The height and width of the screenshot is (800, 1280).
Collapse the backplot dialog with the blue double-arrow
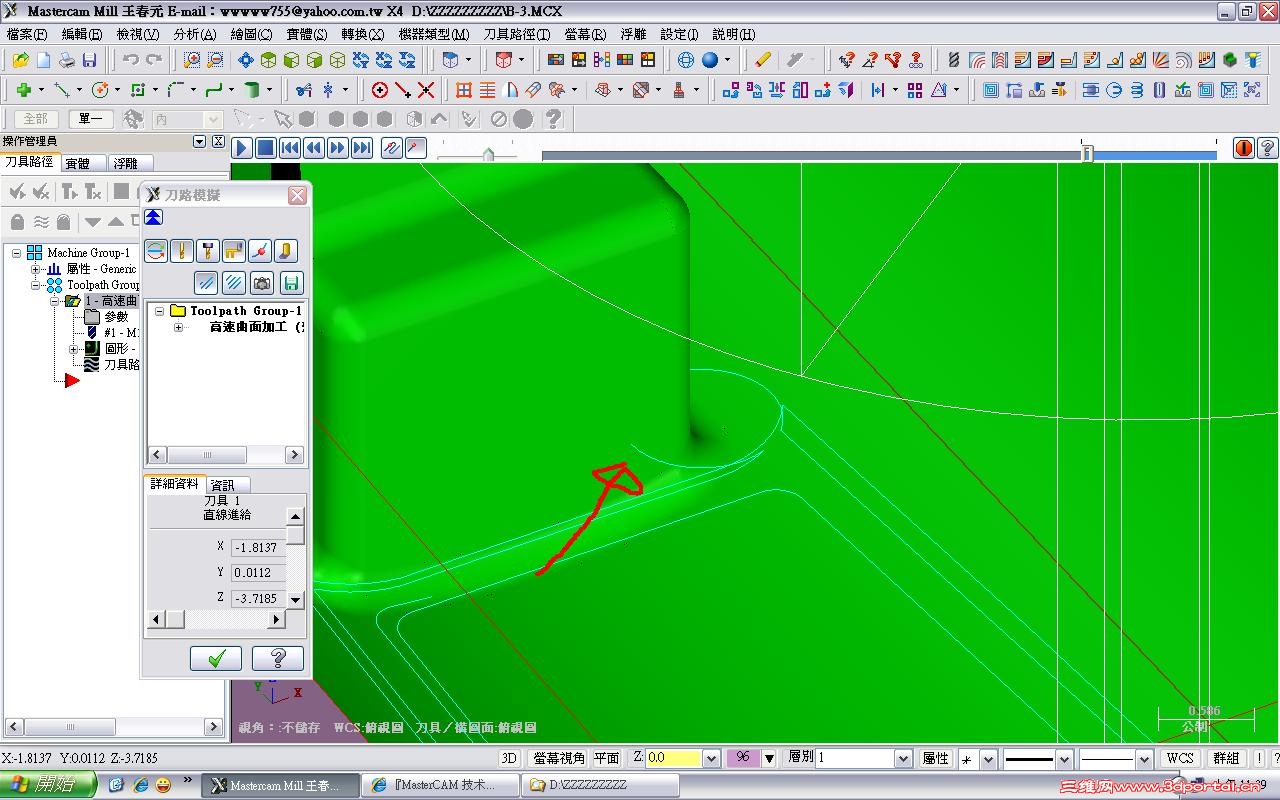point(154,218)
